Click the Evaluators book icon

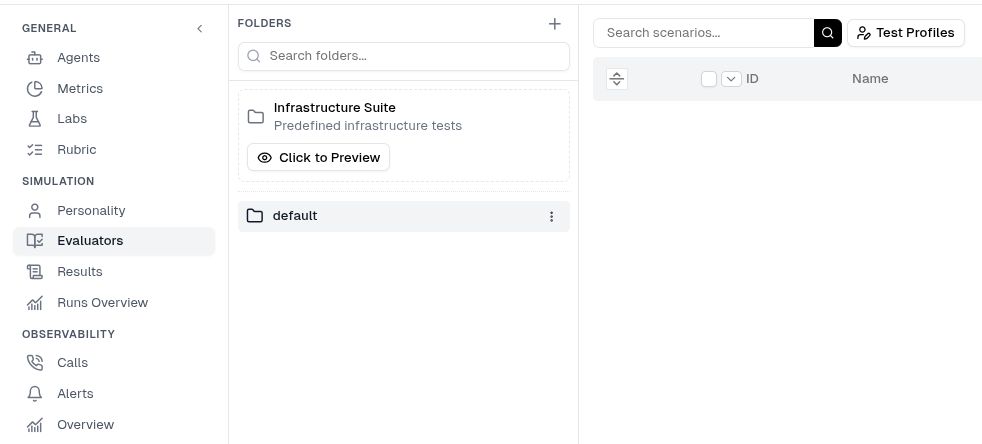[x=34, y=241]
